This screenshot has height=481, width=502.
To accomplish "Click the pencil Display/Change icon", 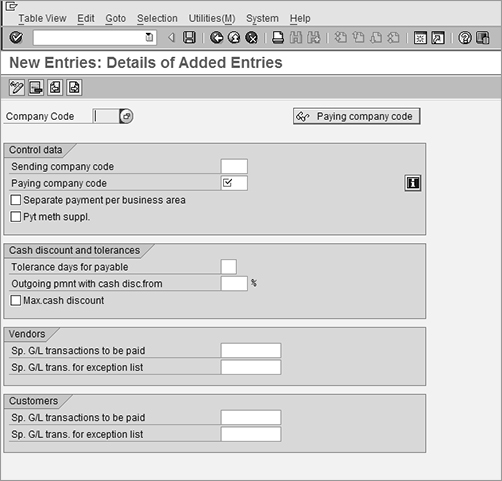I will tap(17, 88).
